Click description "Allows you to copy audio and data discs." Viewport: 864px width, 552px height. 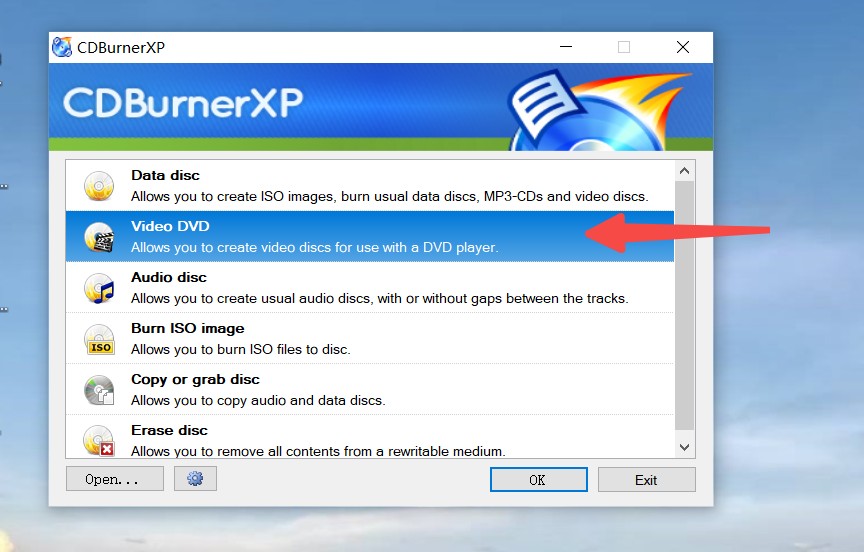(x=258, y=401)
